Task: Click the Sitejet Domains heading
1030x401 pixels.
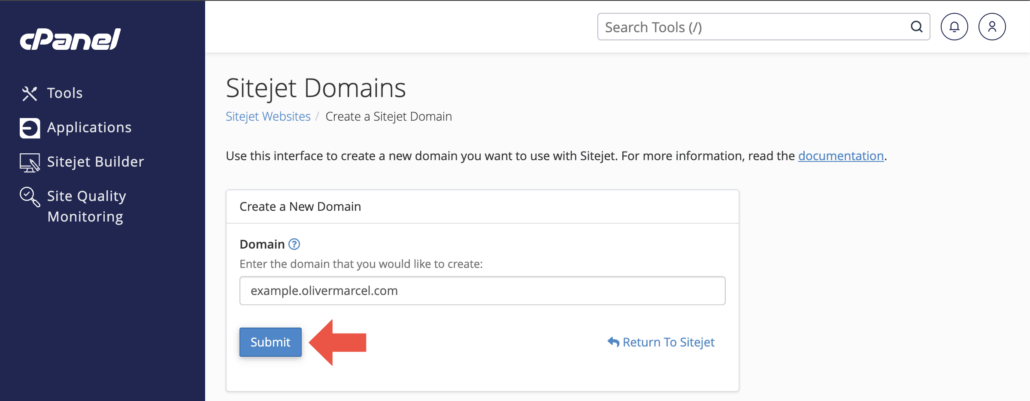Action: [x=315, y=88]
